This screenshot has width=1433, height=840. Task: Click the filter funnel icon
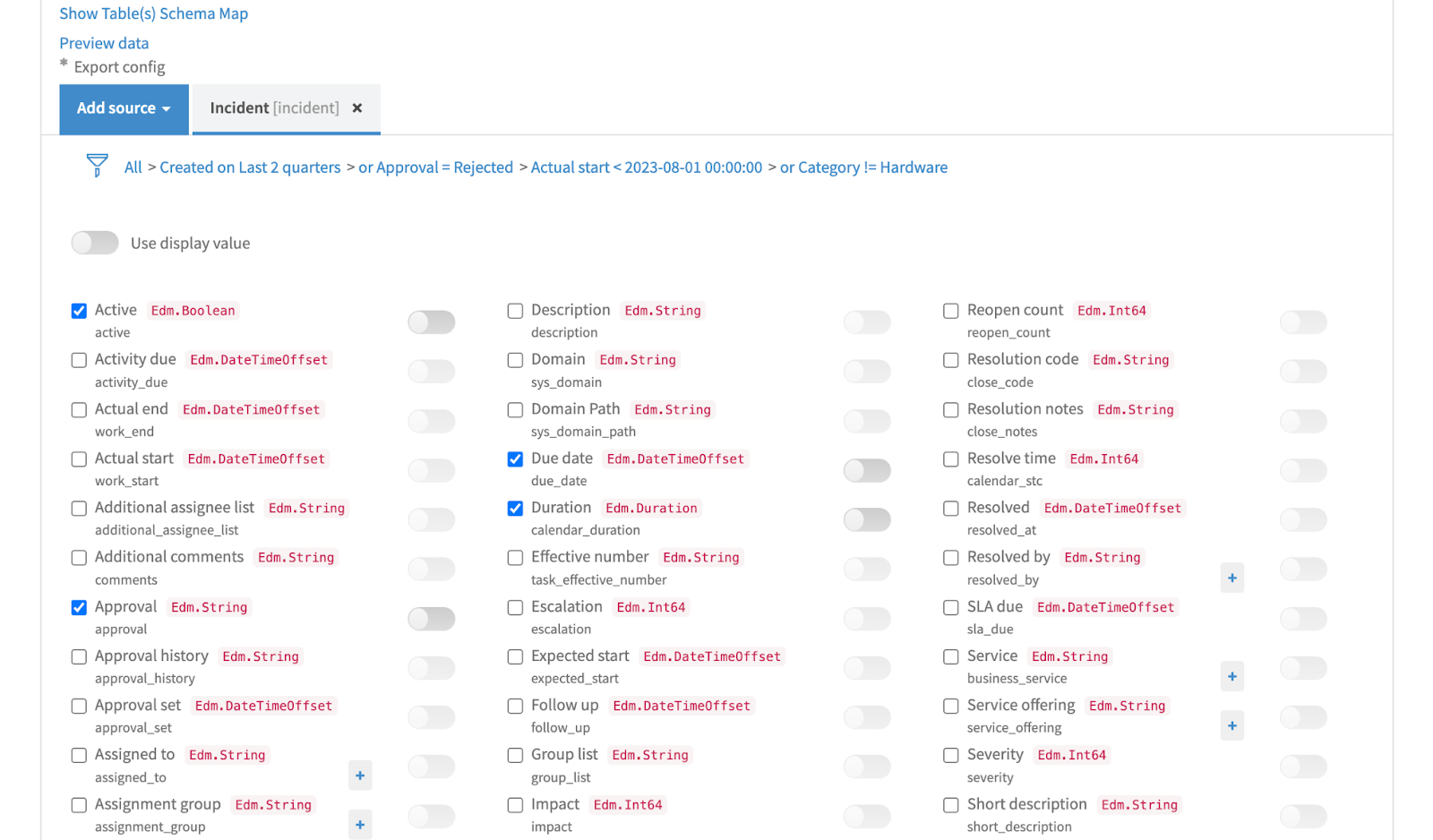tap(97, 167)
